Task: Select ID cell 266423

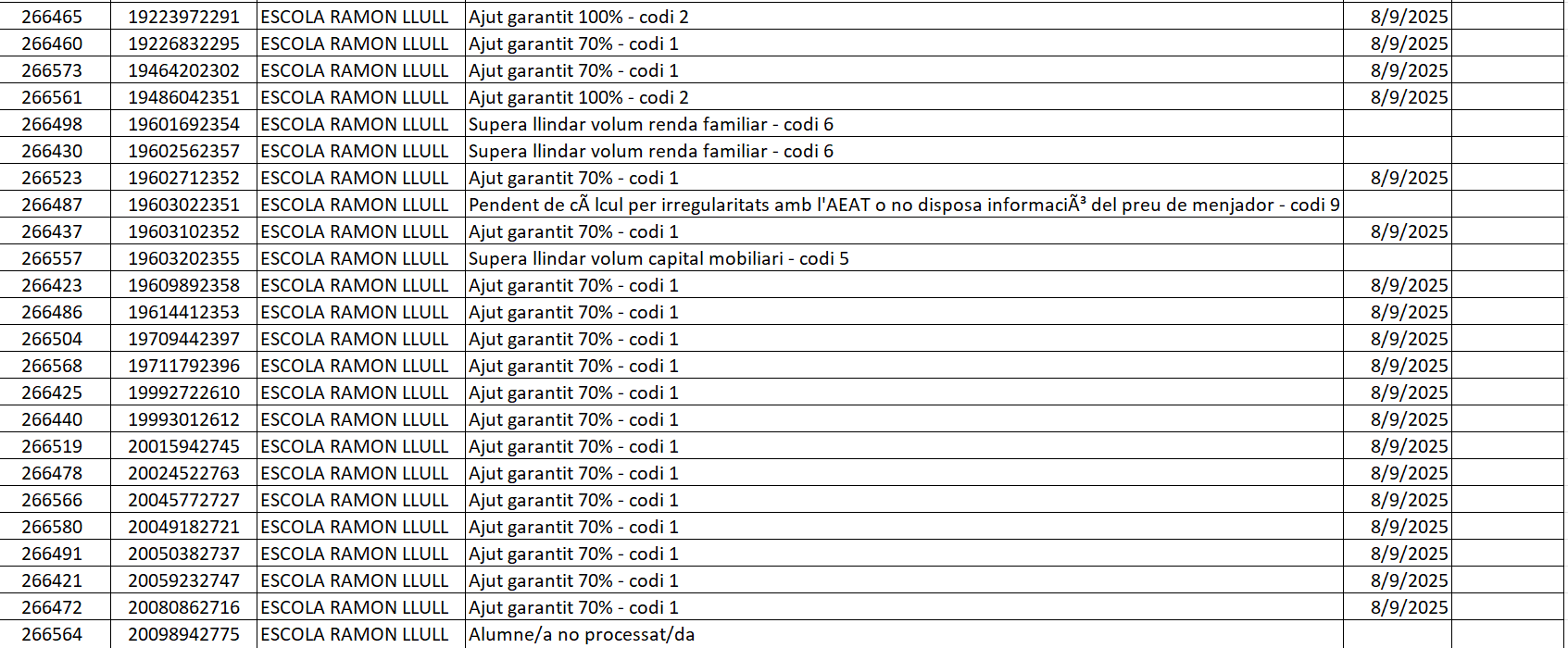Action: tap(52, 285)
